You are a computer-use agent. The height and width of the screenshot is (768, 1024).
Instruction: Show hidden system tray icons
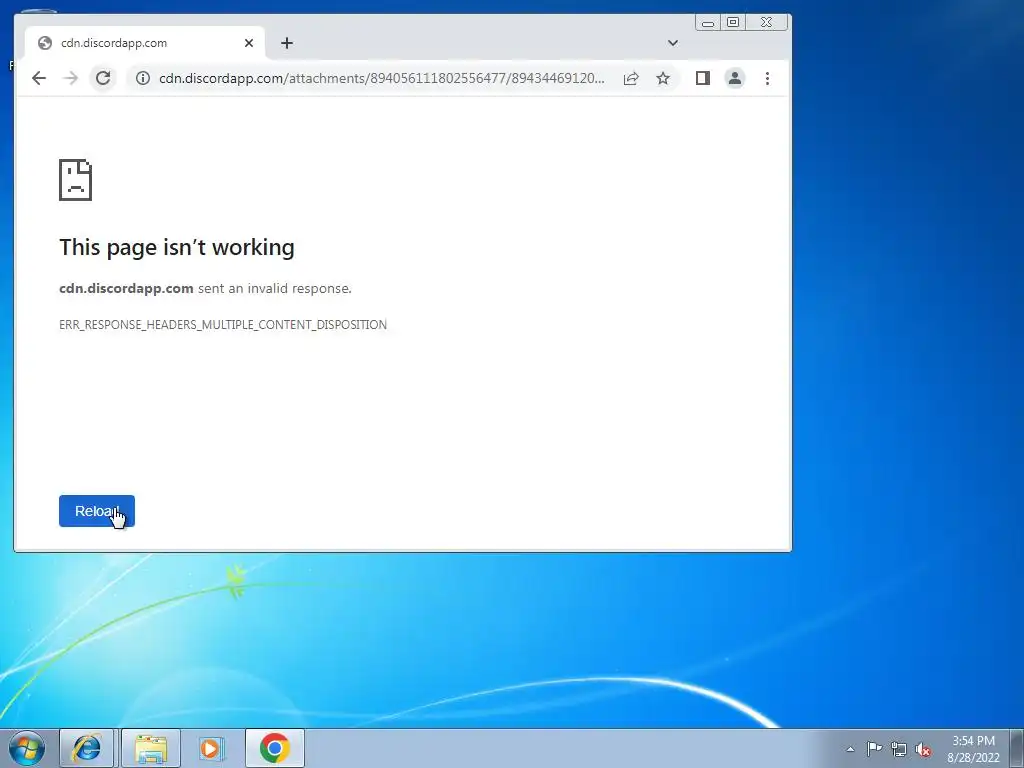click(x=850, y=749)
